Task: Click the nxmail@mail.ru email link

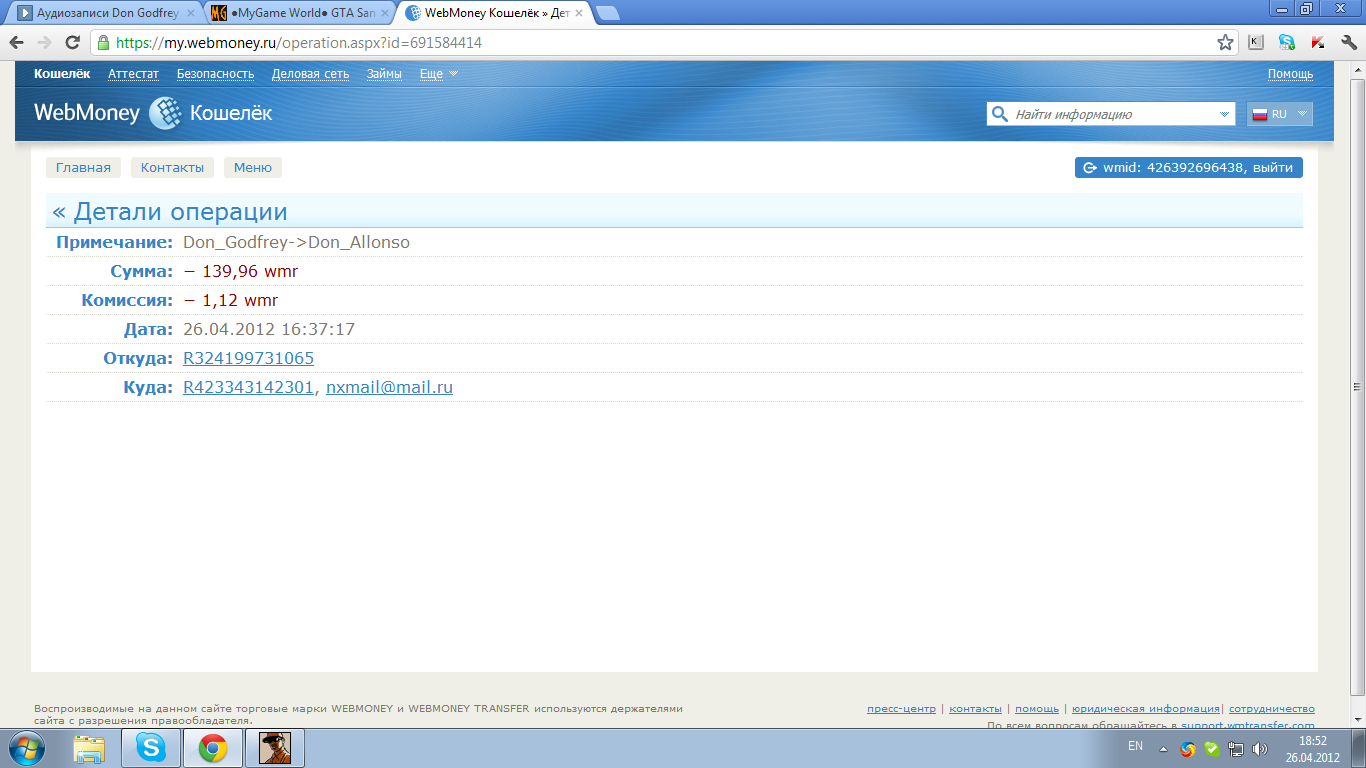Action: 389,387
